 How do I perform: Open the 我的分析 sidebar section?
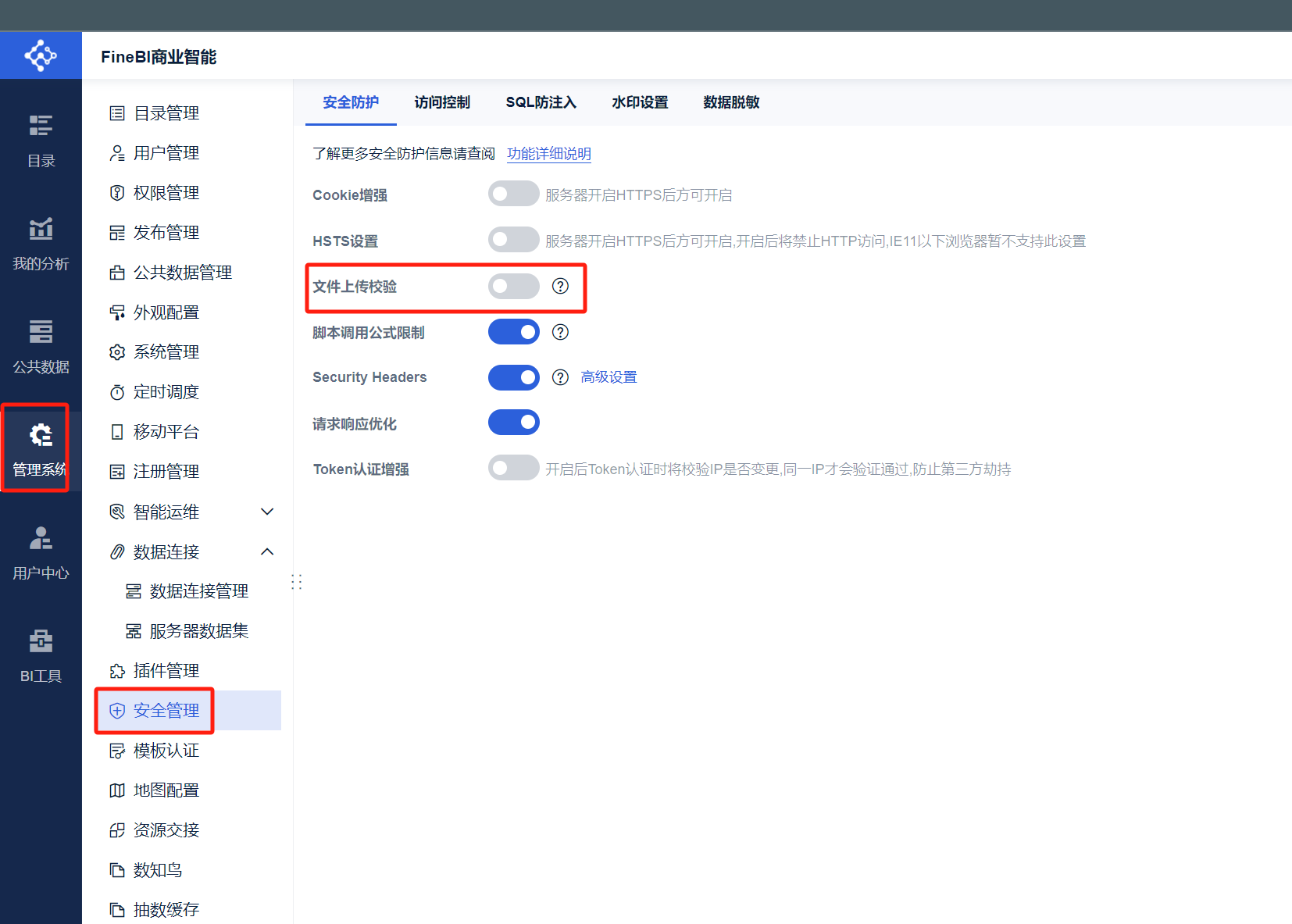click(x=41, y=244)
